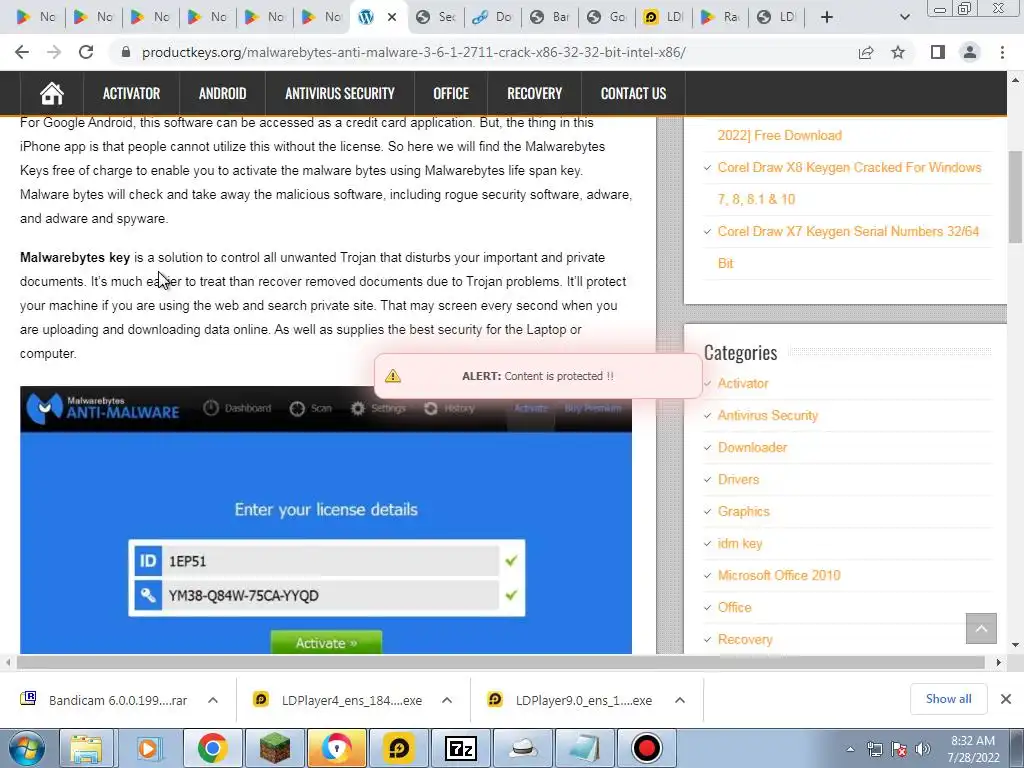Bookmark this page with the star icon

pyautogui.click(x=898, y=52)
